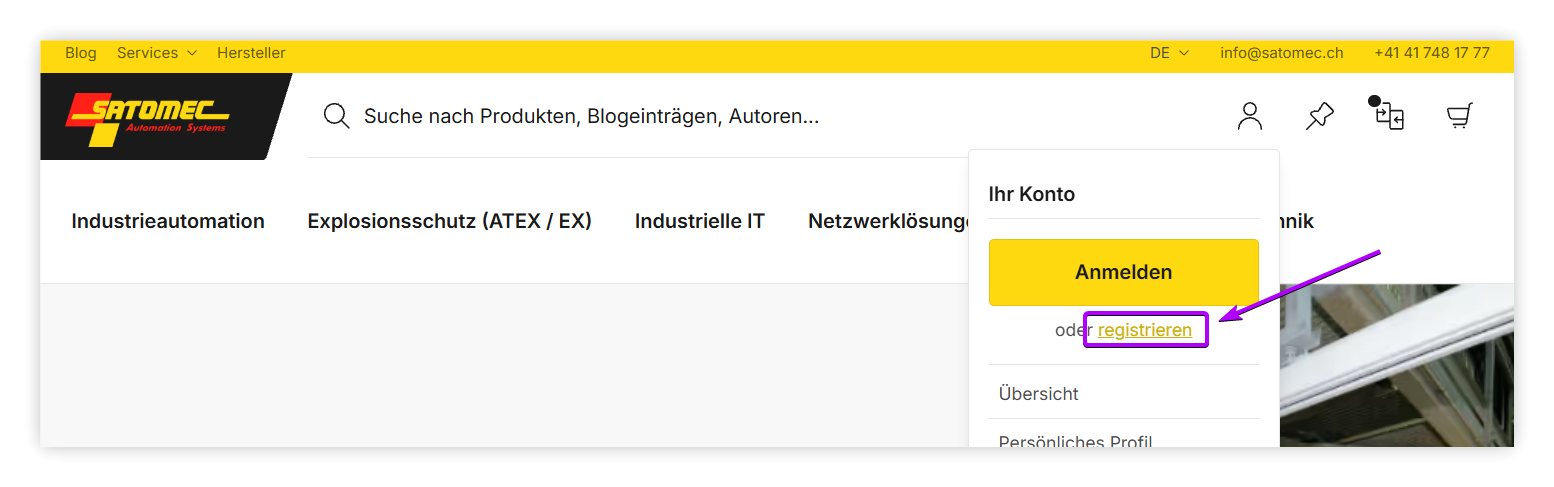Open the Hersteller link
Viewport: 1554px width, 487px height.
click(x=251, y=53)
